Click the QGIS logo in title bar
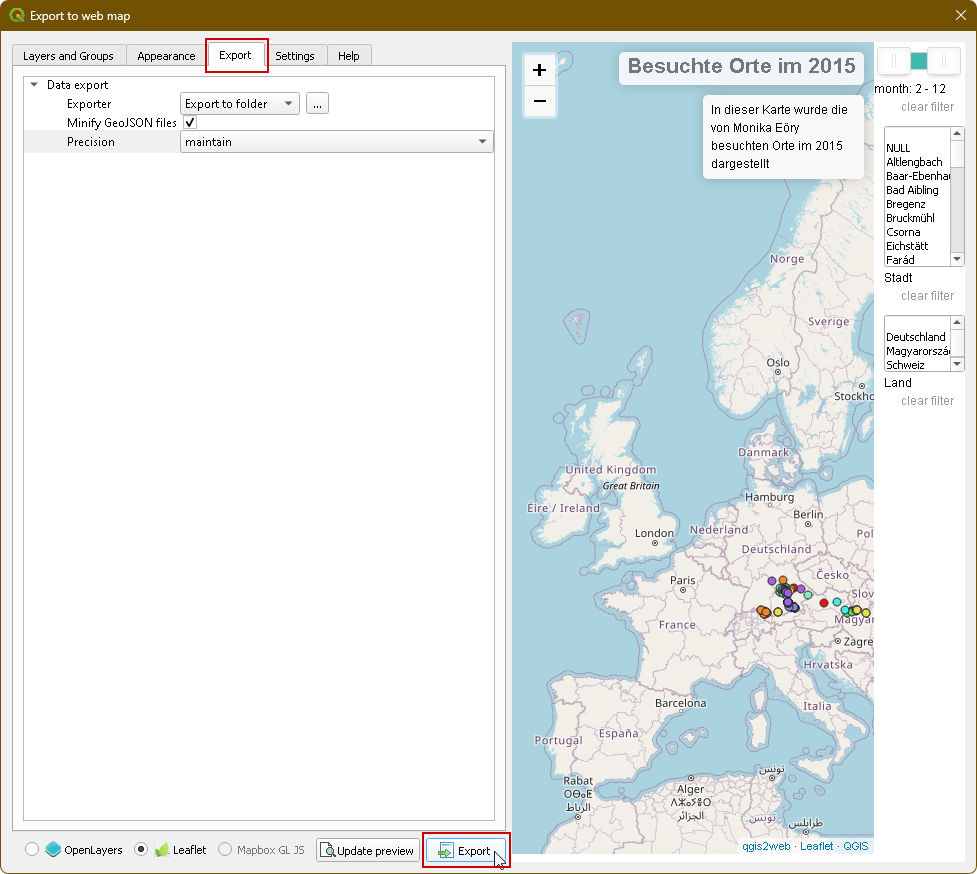Viewport: 977px width, 874px height. [16, 15]
